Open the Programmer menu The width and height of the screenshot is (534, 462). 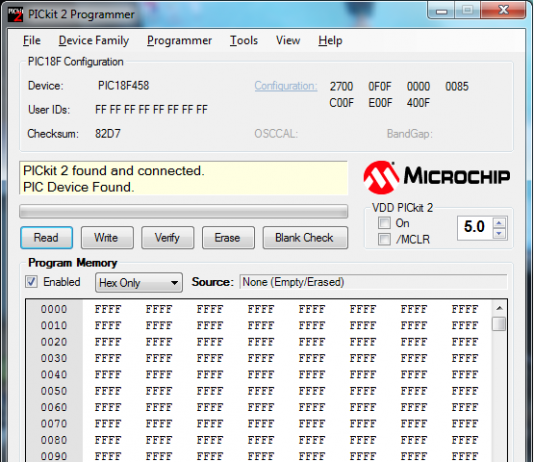[179, 41]
